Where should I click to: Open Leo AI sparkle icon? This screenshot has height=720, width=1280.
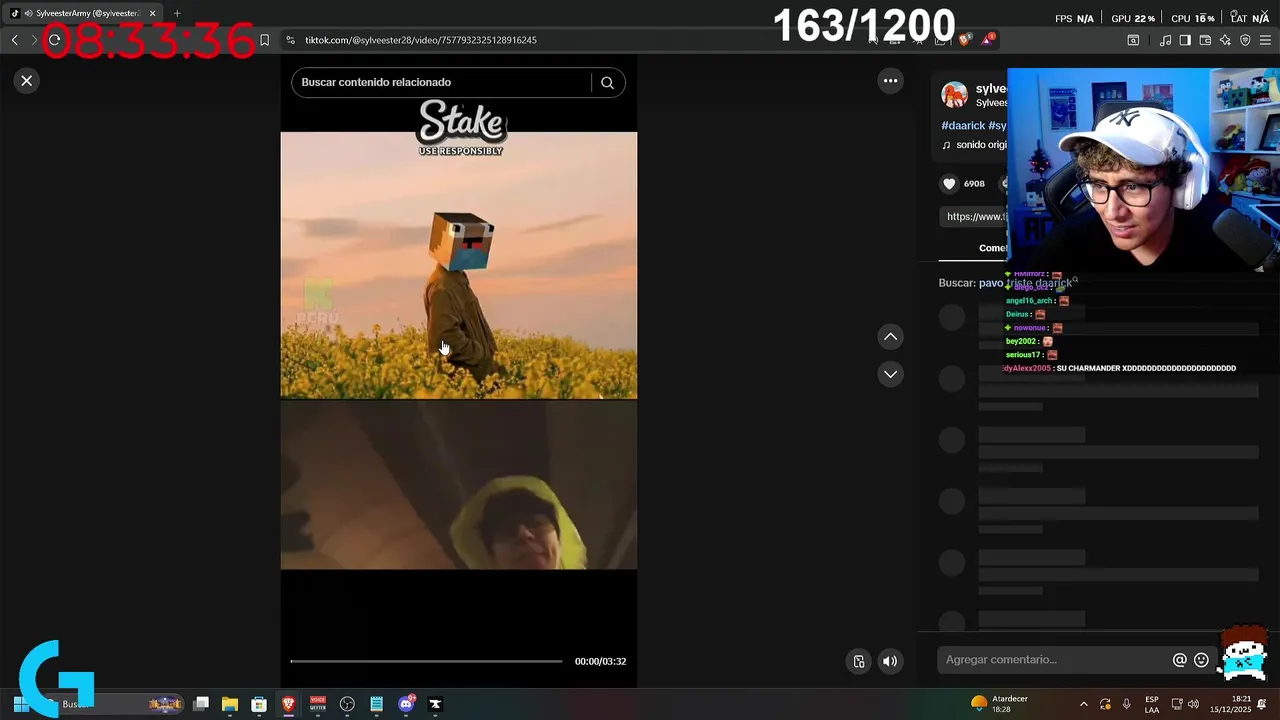coord(1225,40)
